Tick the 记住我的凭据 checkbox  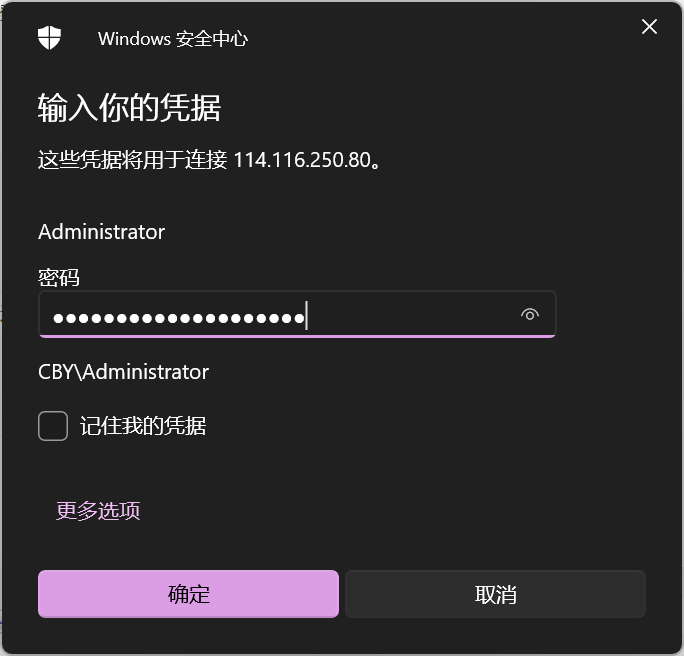coord(53,426)
